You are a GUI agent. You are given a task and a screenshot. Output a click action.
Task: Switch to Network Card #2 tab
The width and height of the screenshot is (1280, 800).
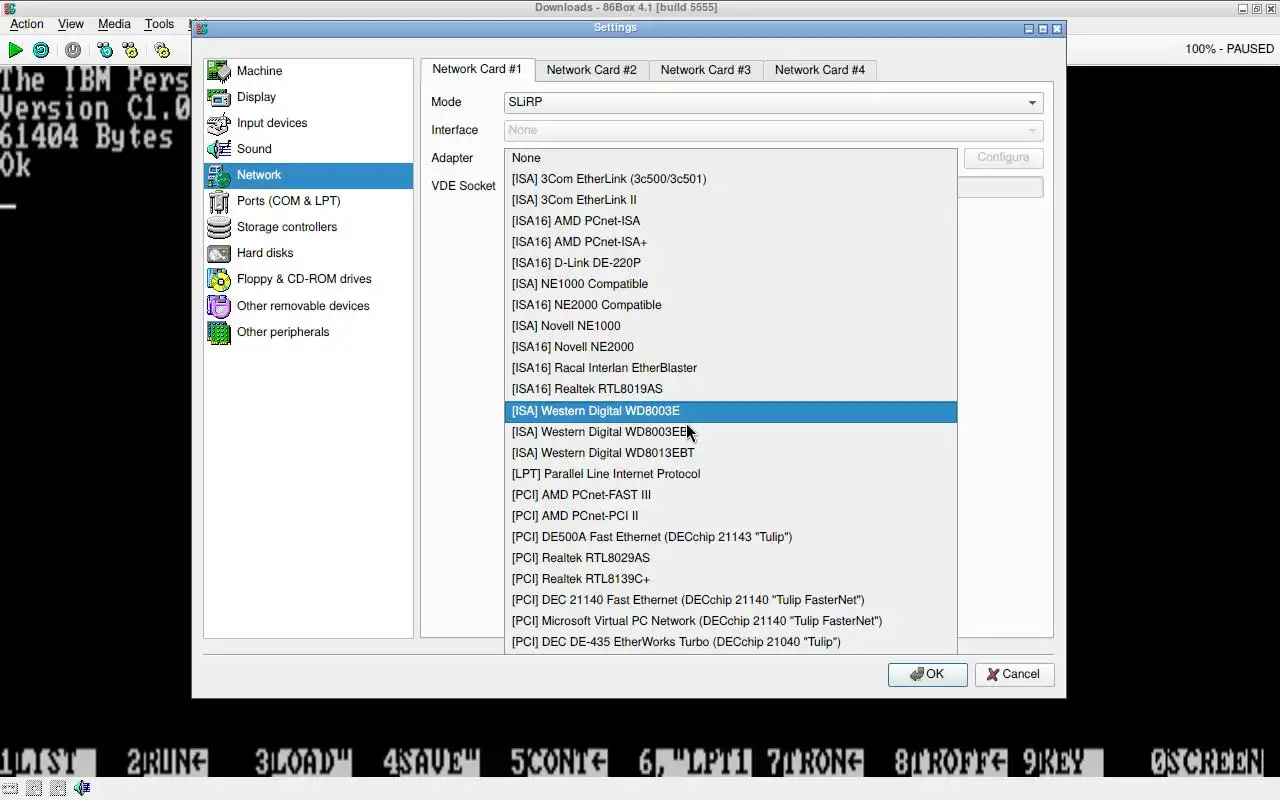pos(591,70)
